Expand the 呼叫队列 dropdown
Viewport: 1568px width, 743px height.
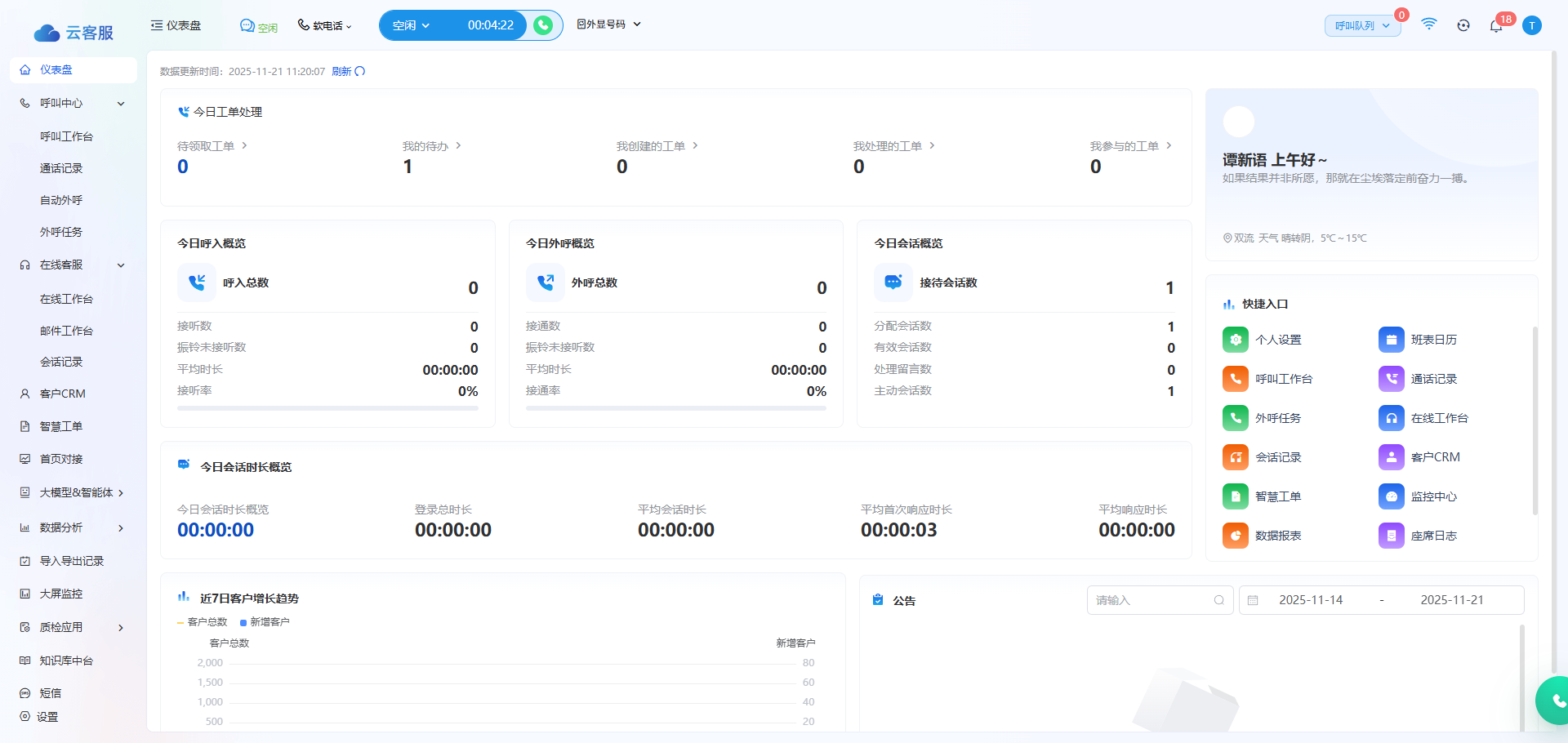(x=1361, y=26)
